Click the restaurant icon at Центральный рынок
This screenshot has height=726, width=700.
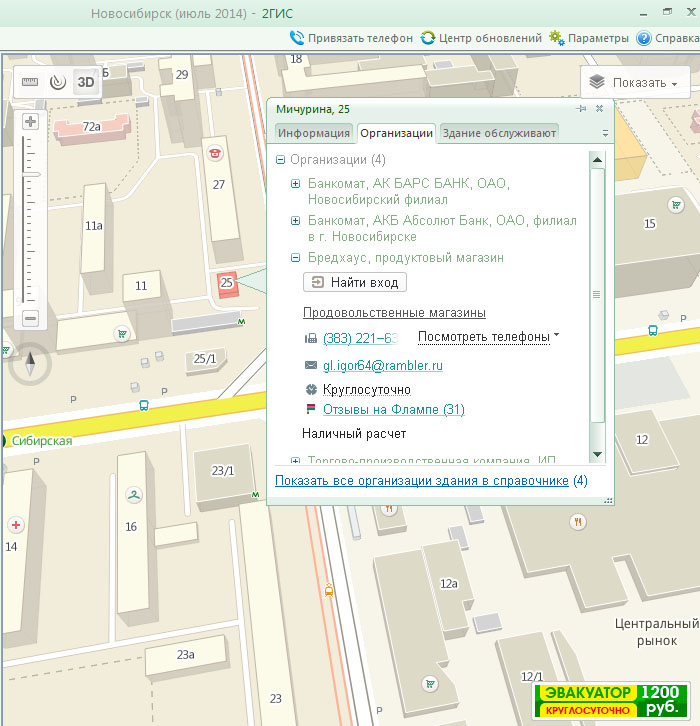click(577, 522)
